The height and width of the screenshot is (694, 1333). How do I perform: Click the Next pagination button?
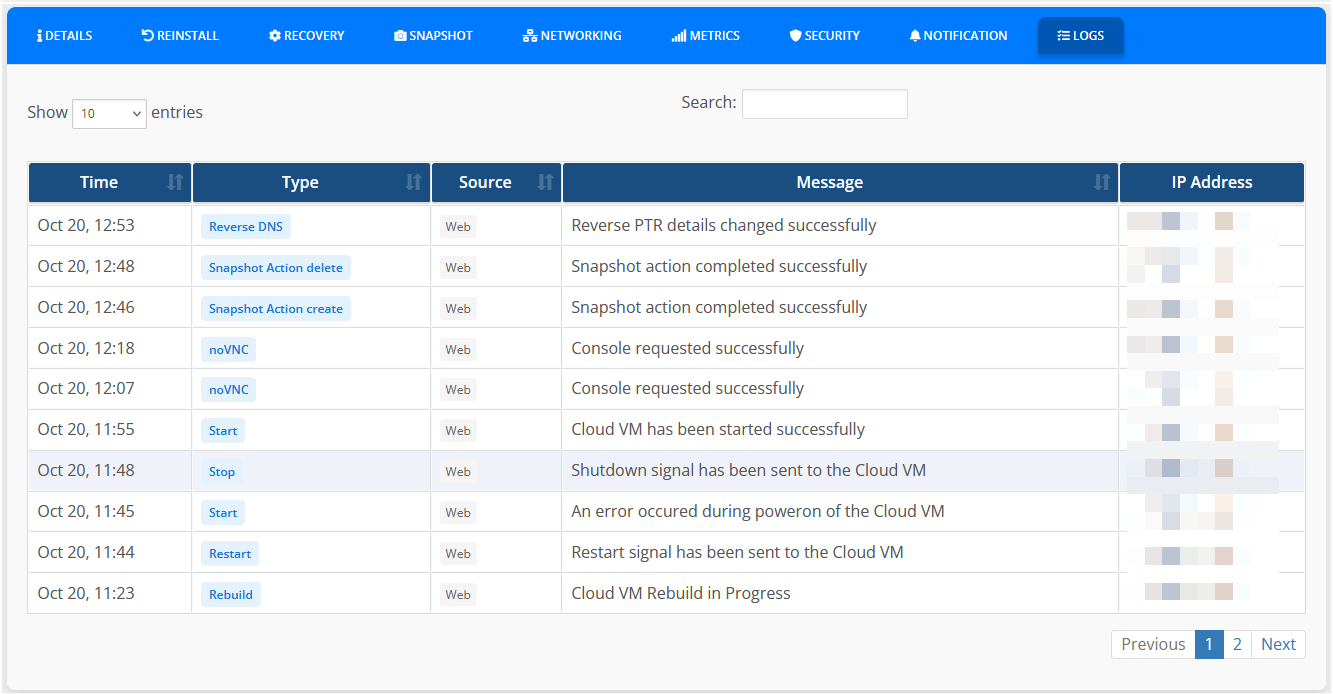click(1278, 644)
